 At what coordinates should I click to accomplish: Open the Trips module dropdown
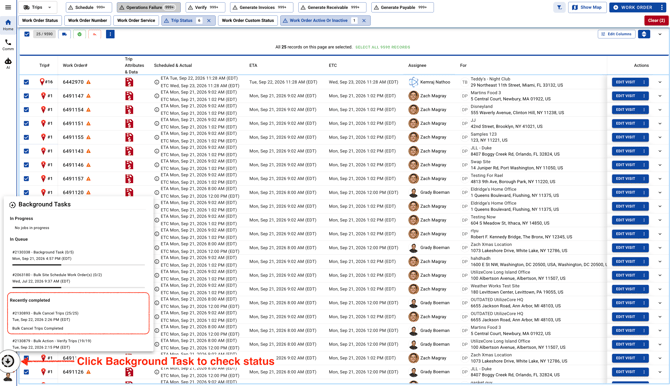click(37, 7)
